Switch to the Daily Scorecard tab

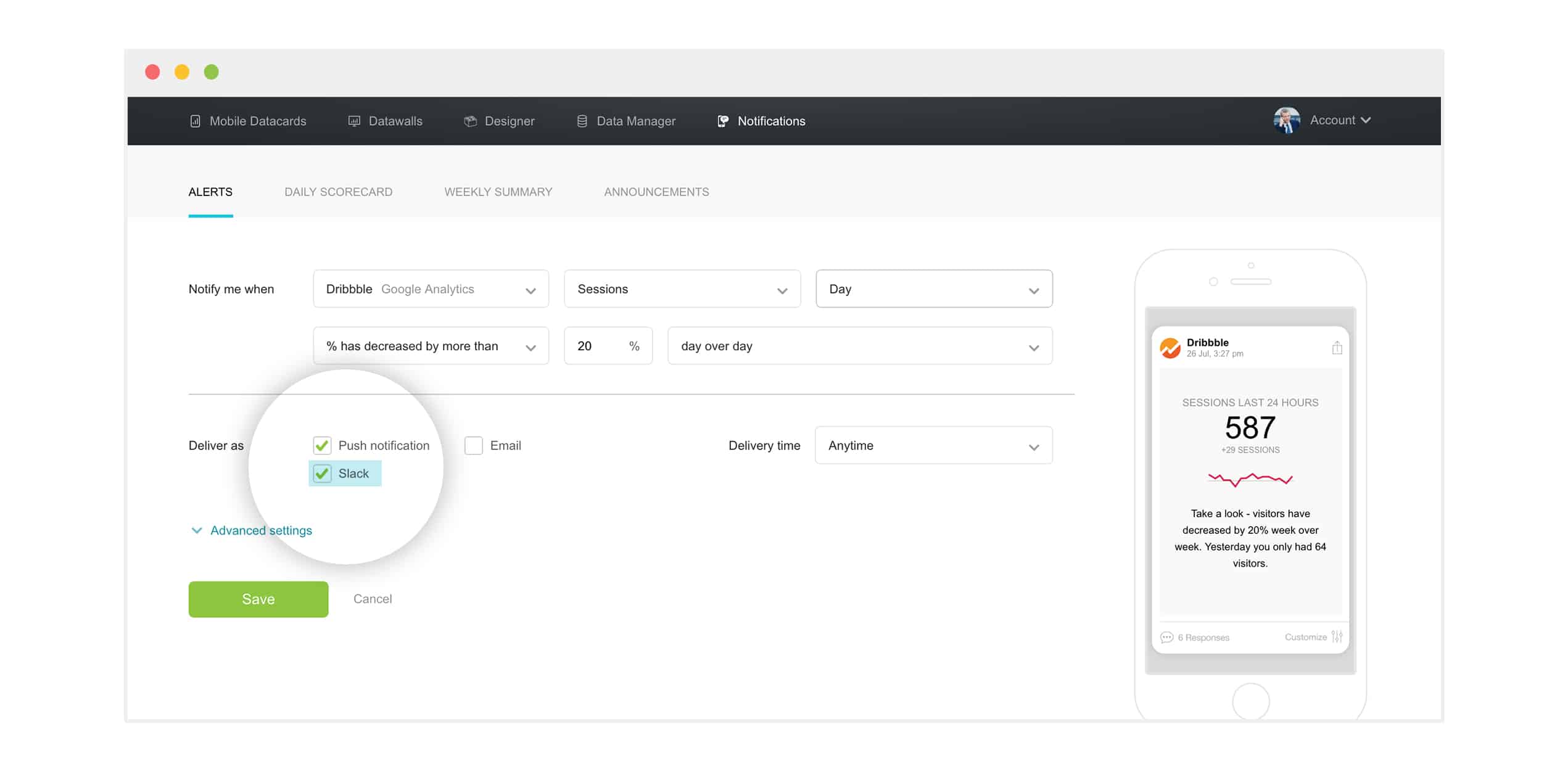[338, 192]
